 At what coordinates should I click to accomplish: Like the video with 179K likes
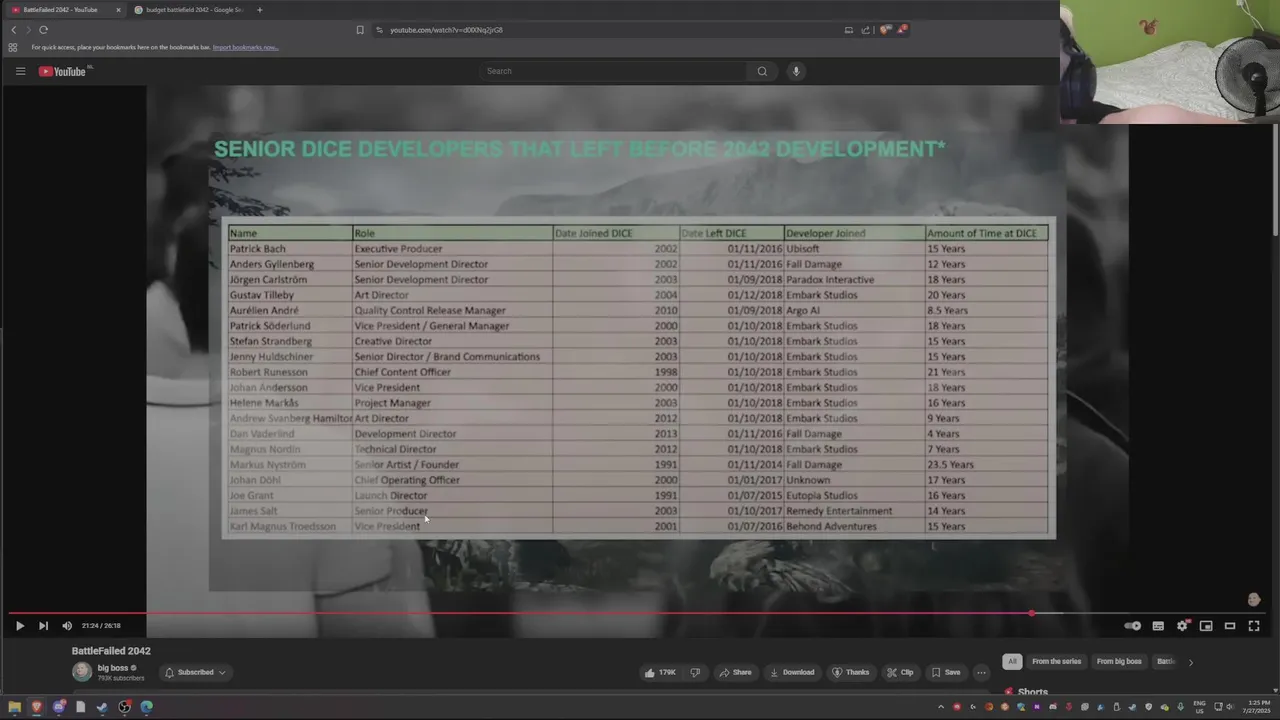(x=660, y=673)
